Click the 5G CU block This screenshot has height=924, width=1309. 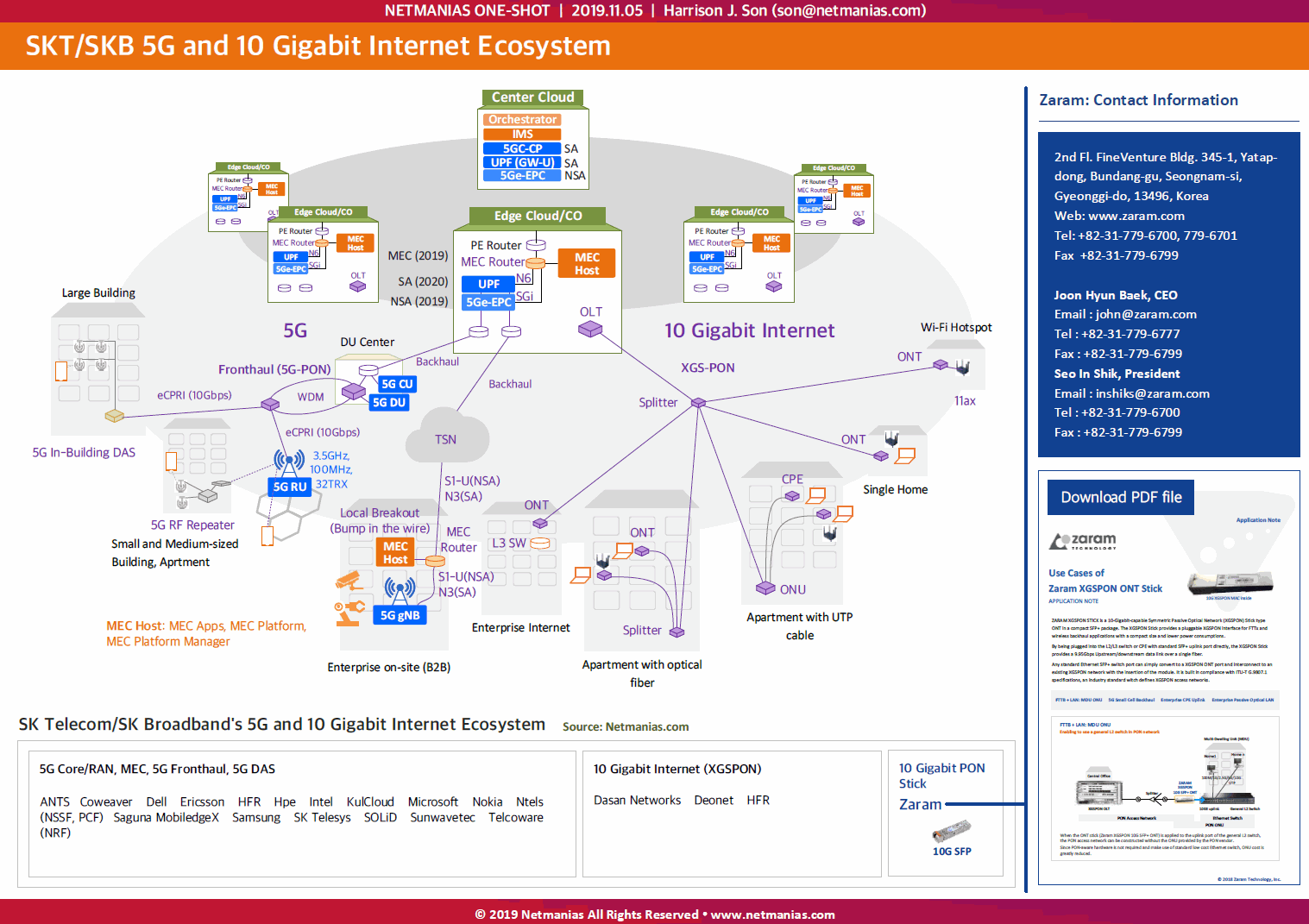point(397,384)
